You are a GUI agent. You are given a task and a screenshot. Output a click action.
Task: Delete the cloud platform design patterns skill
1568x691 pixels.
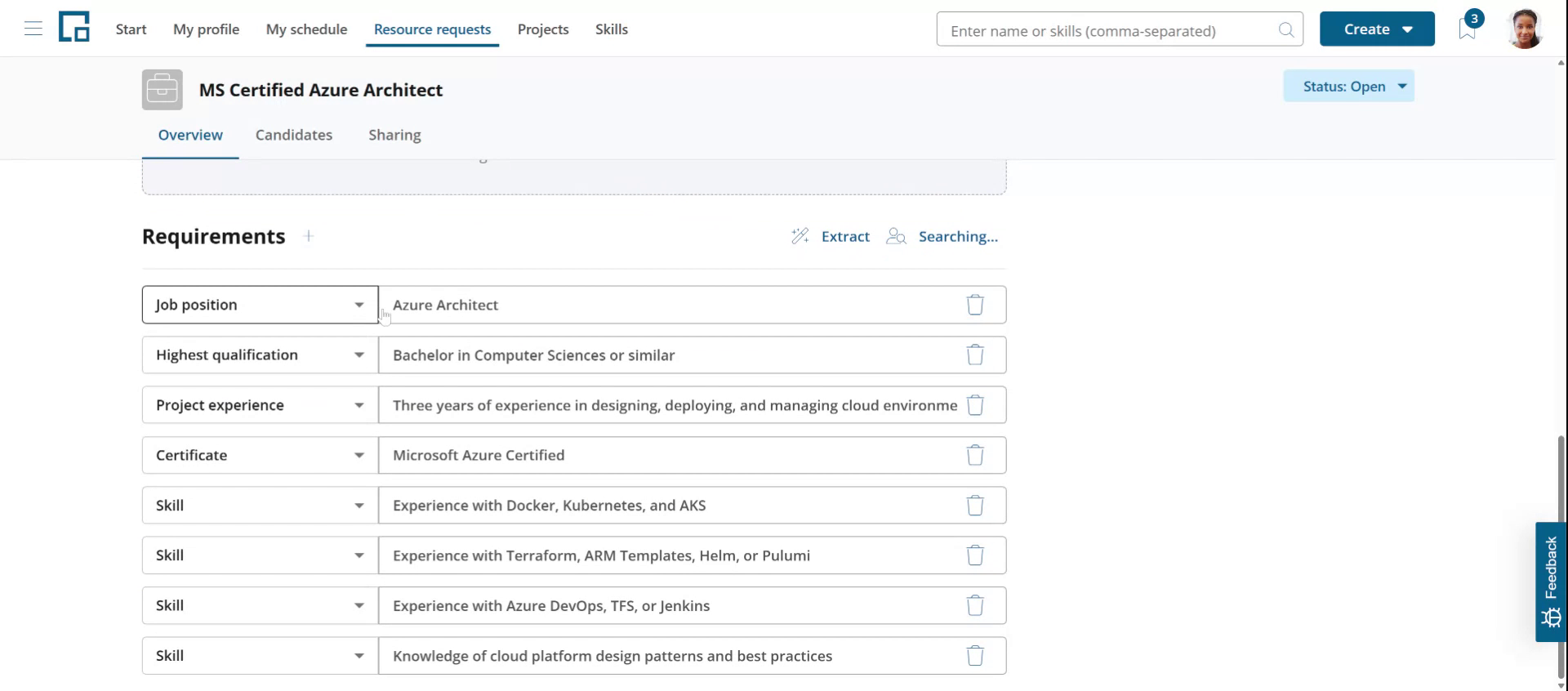coord(975,656)
